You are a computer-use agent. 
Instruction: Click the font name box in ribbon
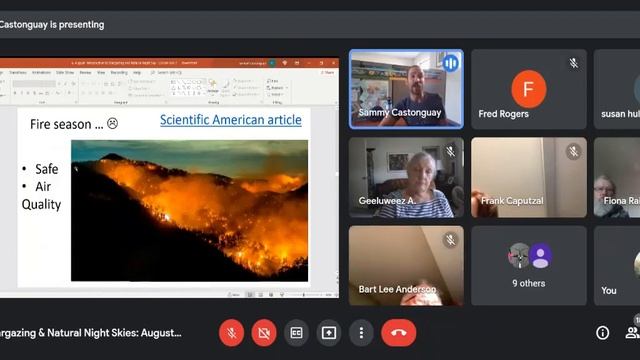tap(34, 84)
